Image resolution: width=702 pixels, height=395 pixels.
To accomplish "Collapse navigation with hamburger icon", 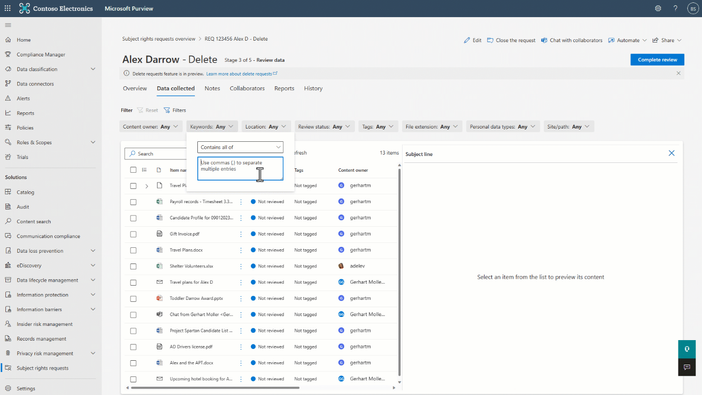I will [8, 25].
